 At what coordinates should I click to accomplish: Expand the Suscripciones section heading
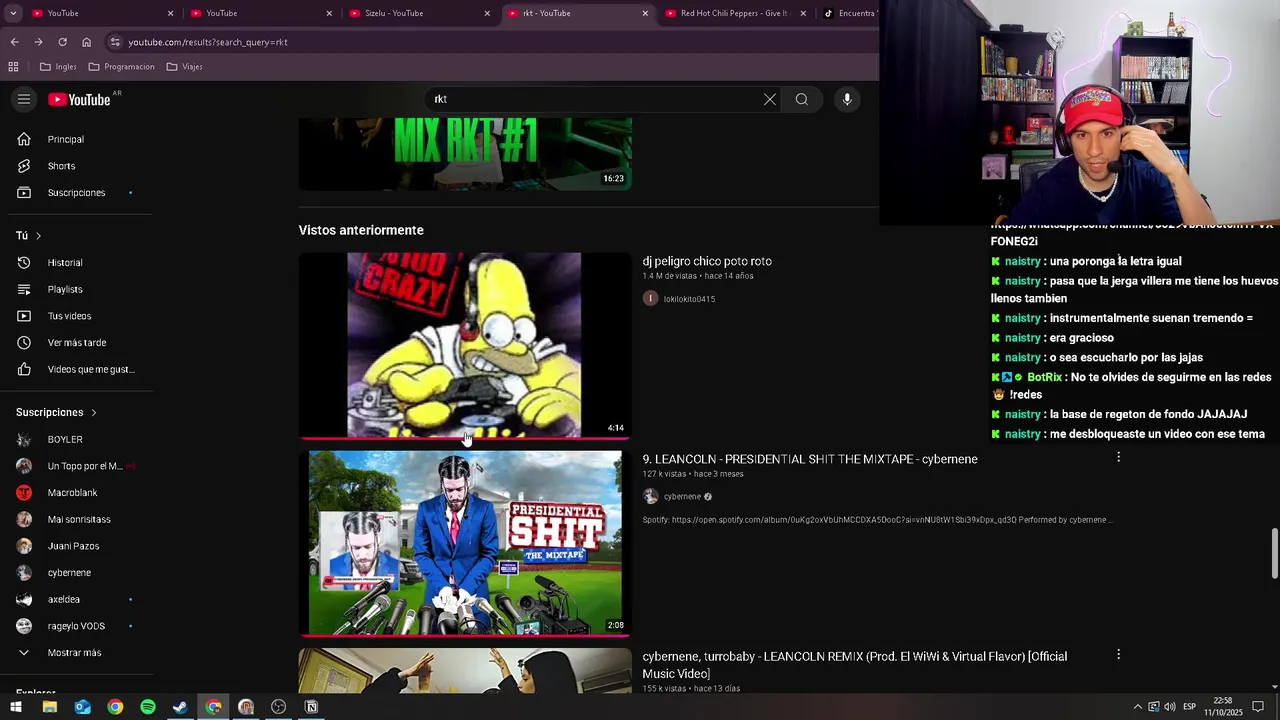click(x=57, y=412)
